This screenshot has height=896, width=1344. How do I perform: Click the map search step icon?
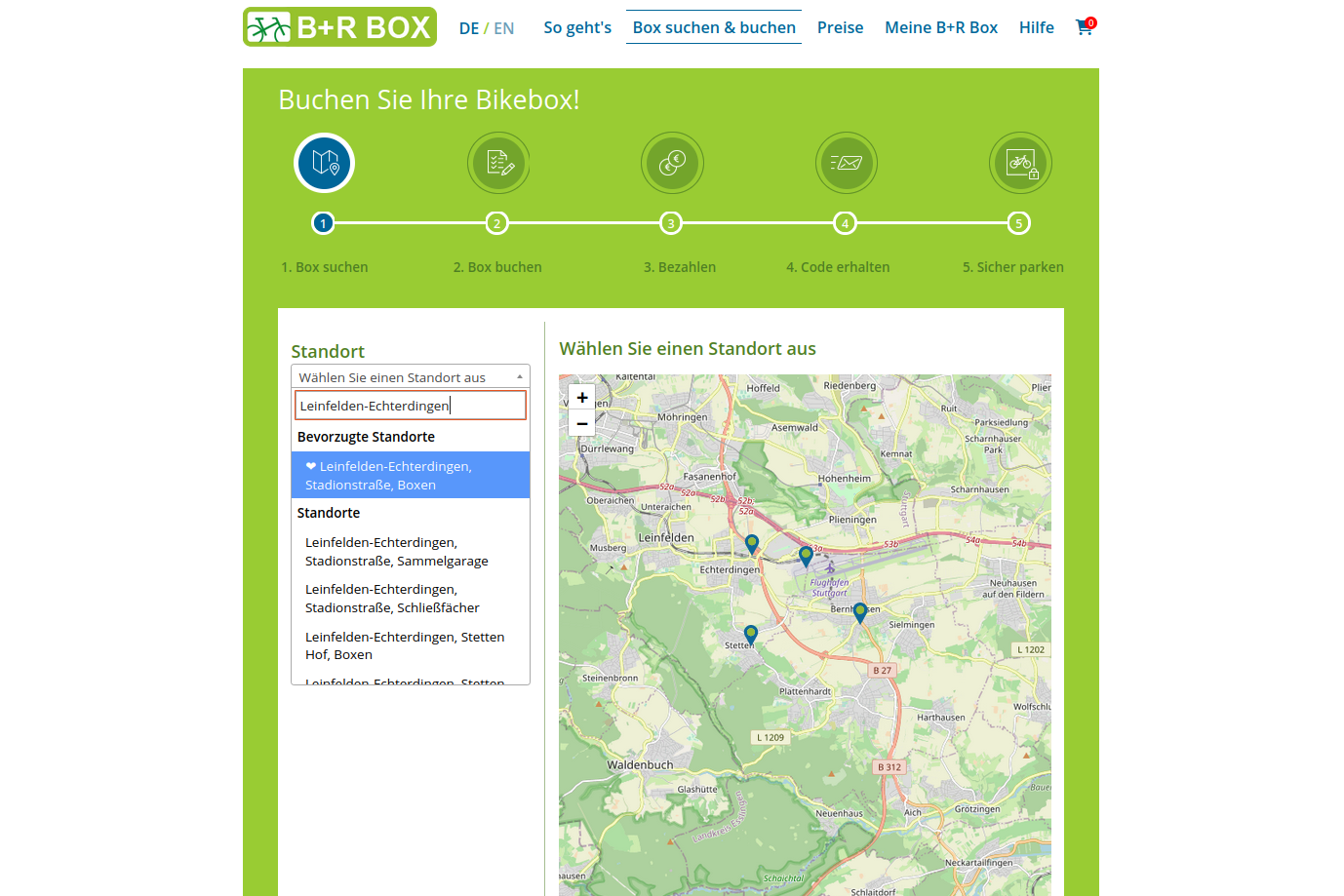point(324,163)
